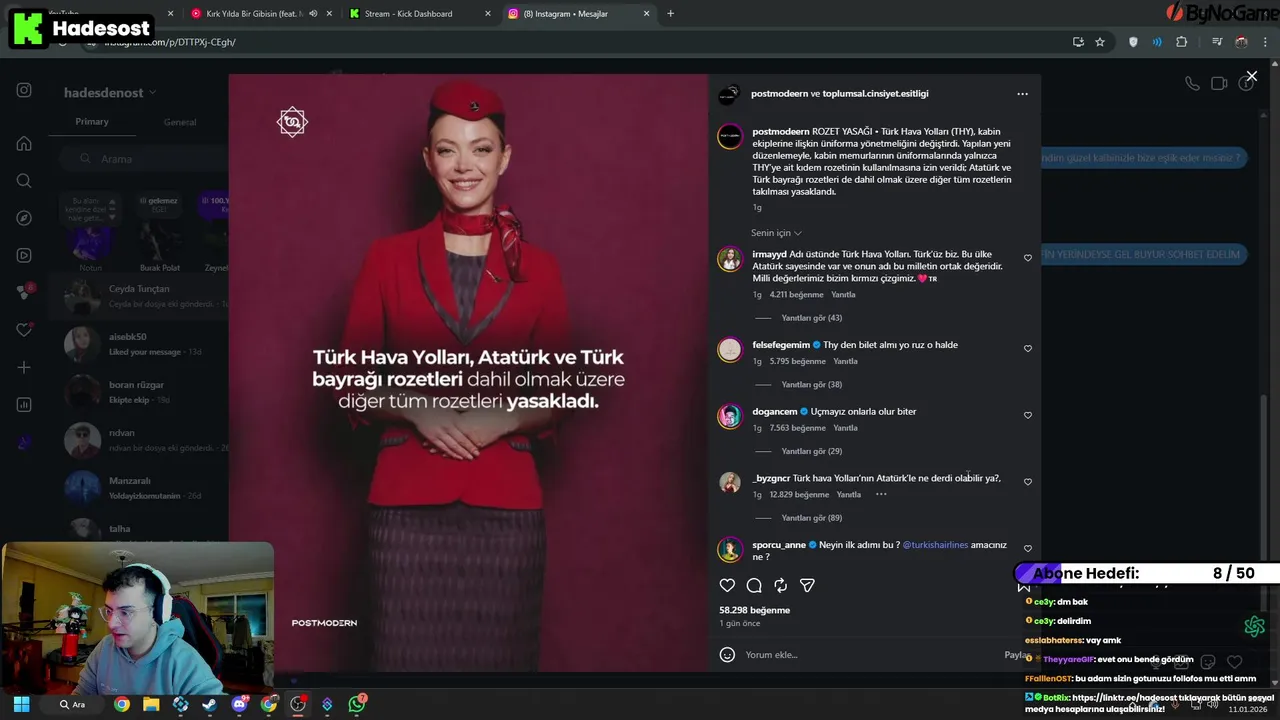Expand Yanıtları gör (43) replies

click(x=811, y=318)
